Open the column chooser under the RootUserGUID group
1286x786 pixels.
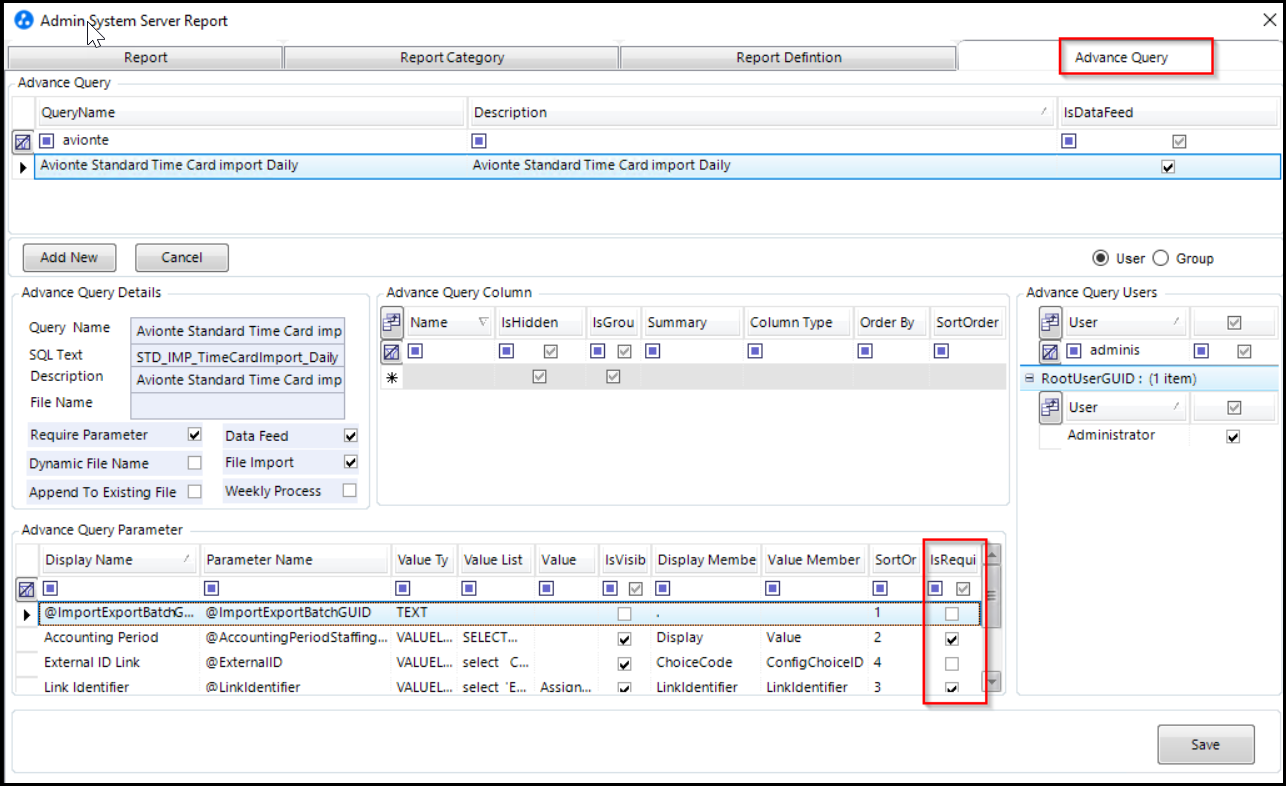(1050, 407)
